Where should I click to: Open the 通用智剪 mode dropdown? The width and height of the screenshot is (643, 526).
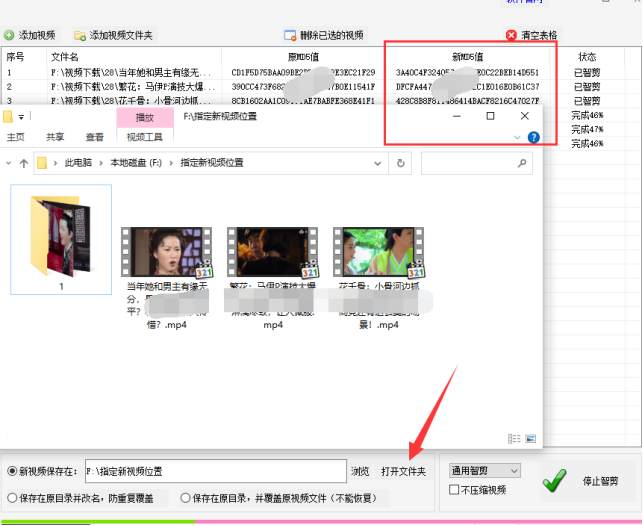[485, 471]
